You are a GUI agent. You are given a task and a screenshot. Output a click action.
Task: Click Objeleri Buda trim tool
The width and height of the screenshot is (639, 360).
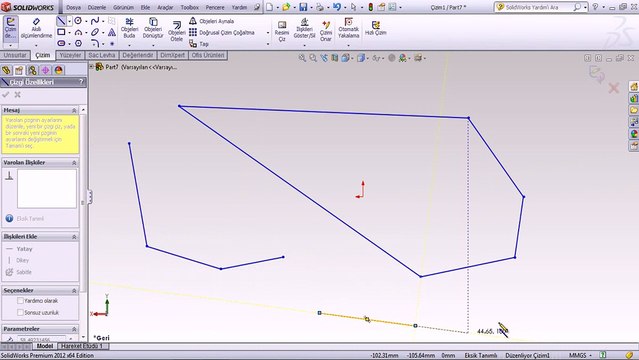(x=129, y=28)
